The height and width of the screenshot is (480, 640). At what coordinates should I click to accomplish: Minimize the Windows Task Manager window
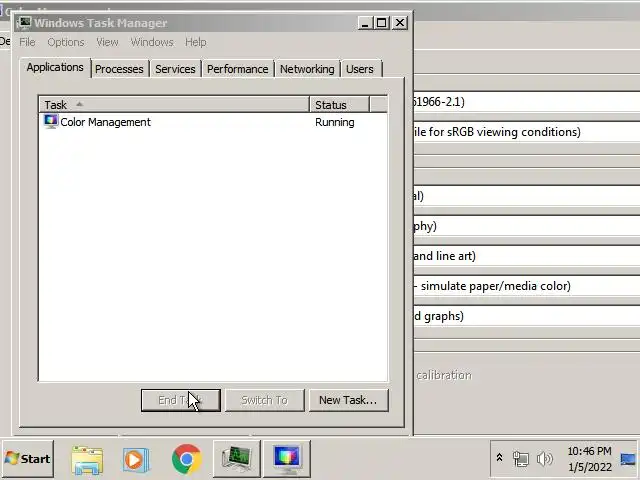click(364, 23)
